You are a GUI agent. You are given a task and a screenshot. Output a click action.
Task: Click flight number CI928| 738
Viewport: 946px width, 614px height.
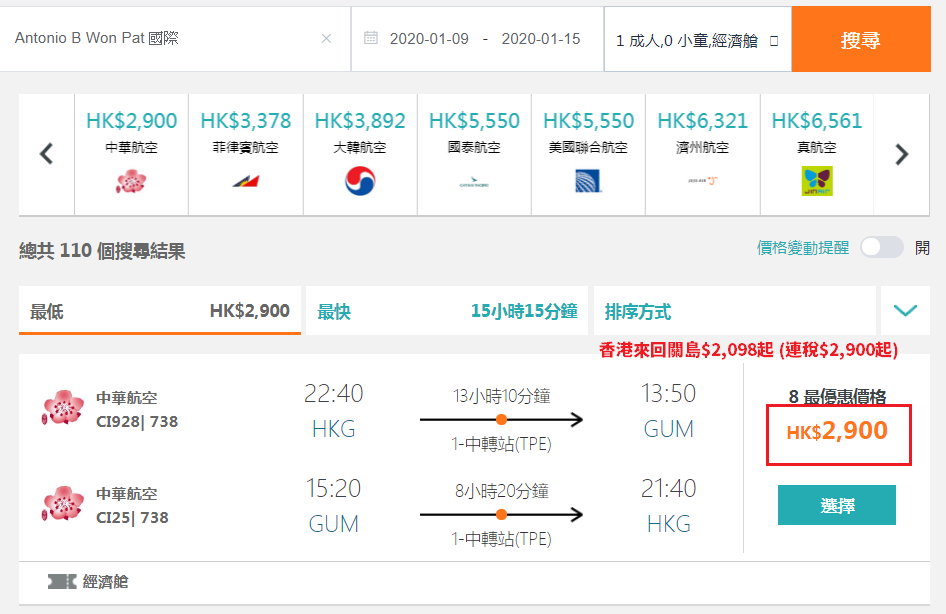[x=137, y=422]
